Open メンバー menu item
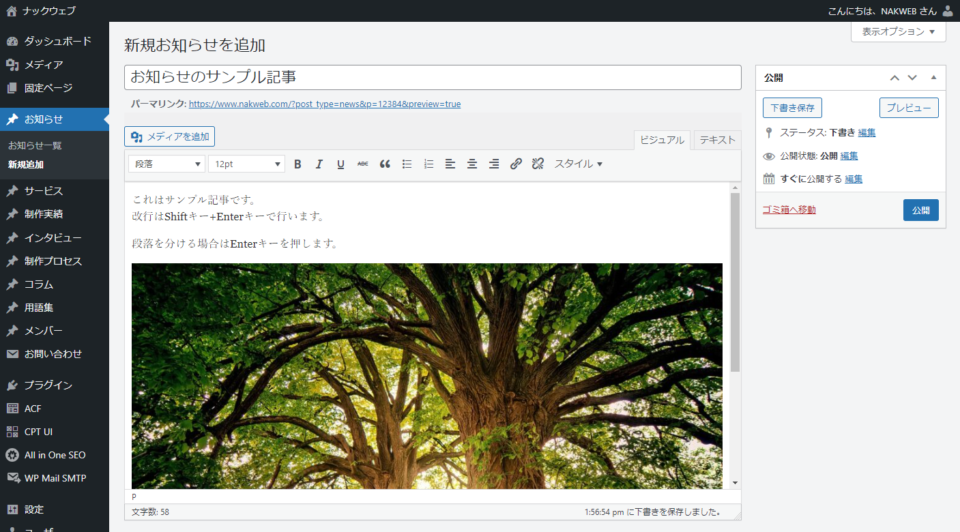Viewport: 960px width, 532px height. tap(54, 331)
